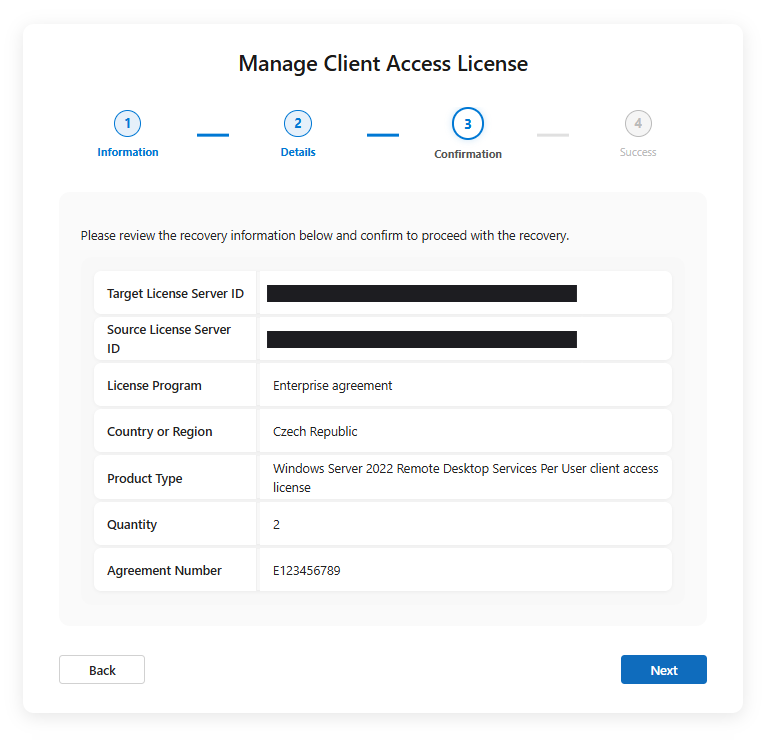Click the redacted Source License Server ID value
This screenshot has width=768, height=740.
coord(422,339)
